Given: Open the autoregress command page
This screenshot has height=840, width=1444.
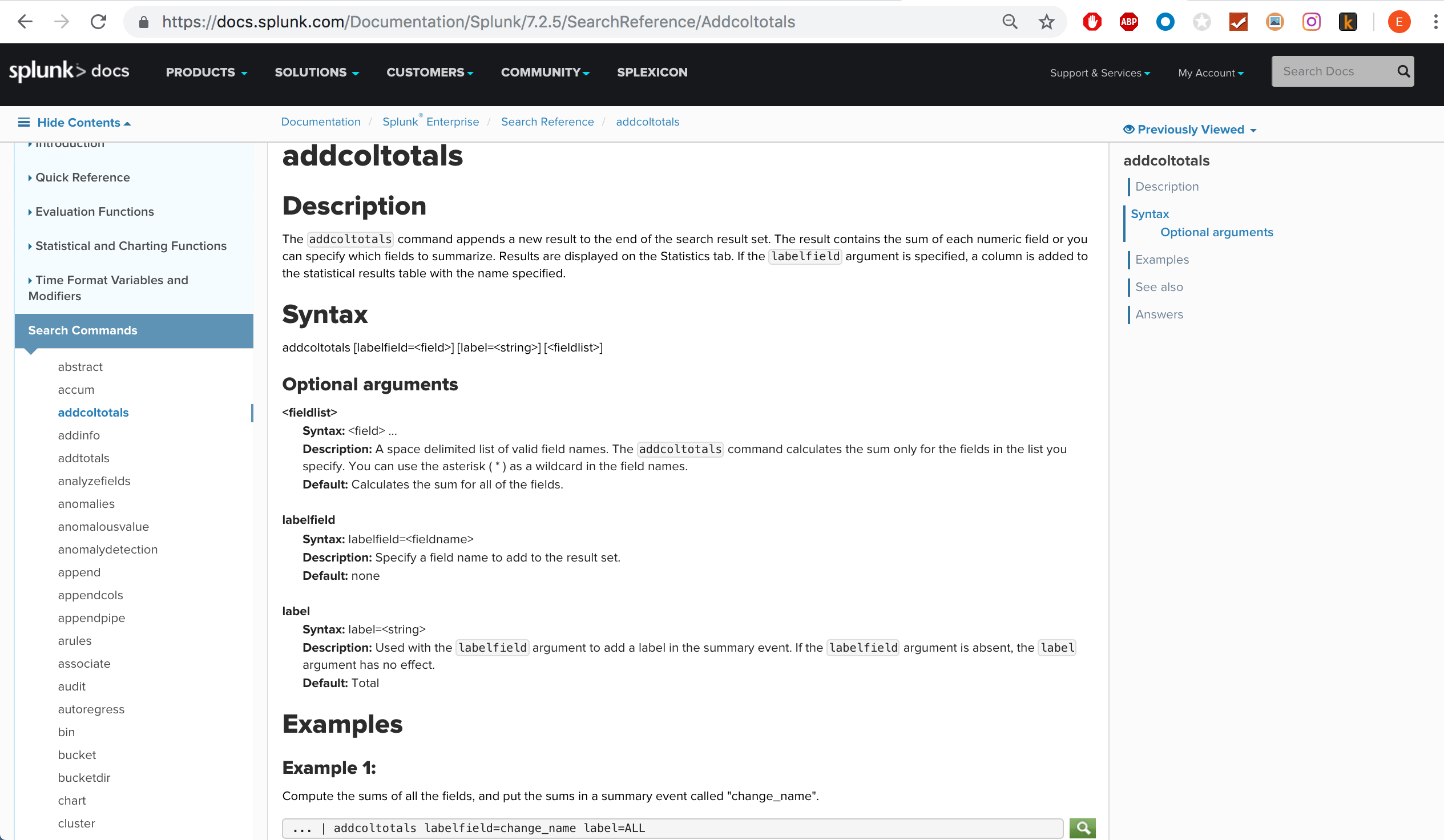Looking at the screenshot, I should [x=91, y=709].
